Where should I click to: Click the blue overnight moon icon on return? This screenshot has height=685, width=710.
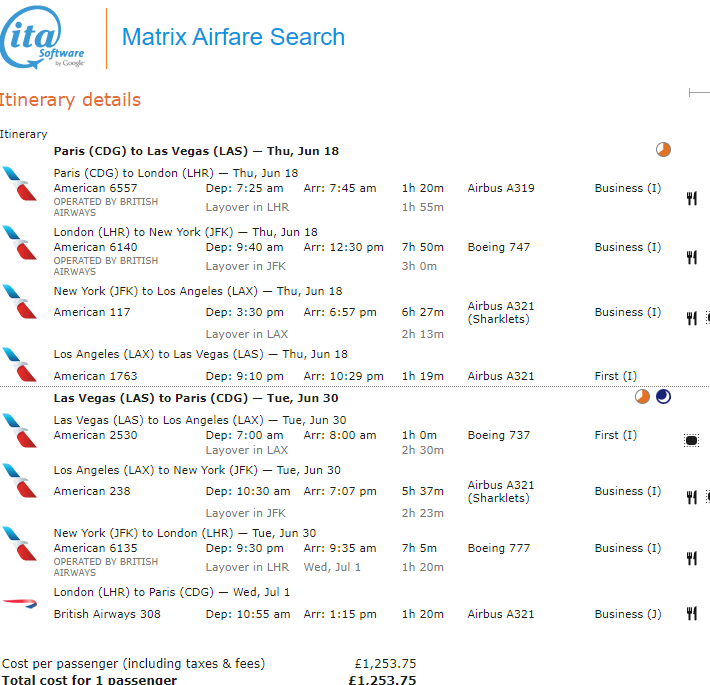click(x=663, y=397)
